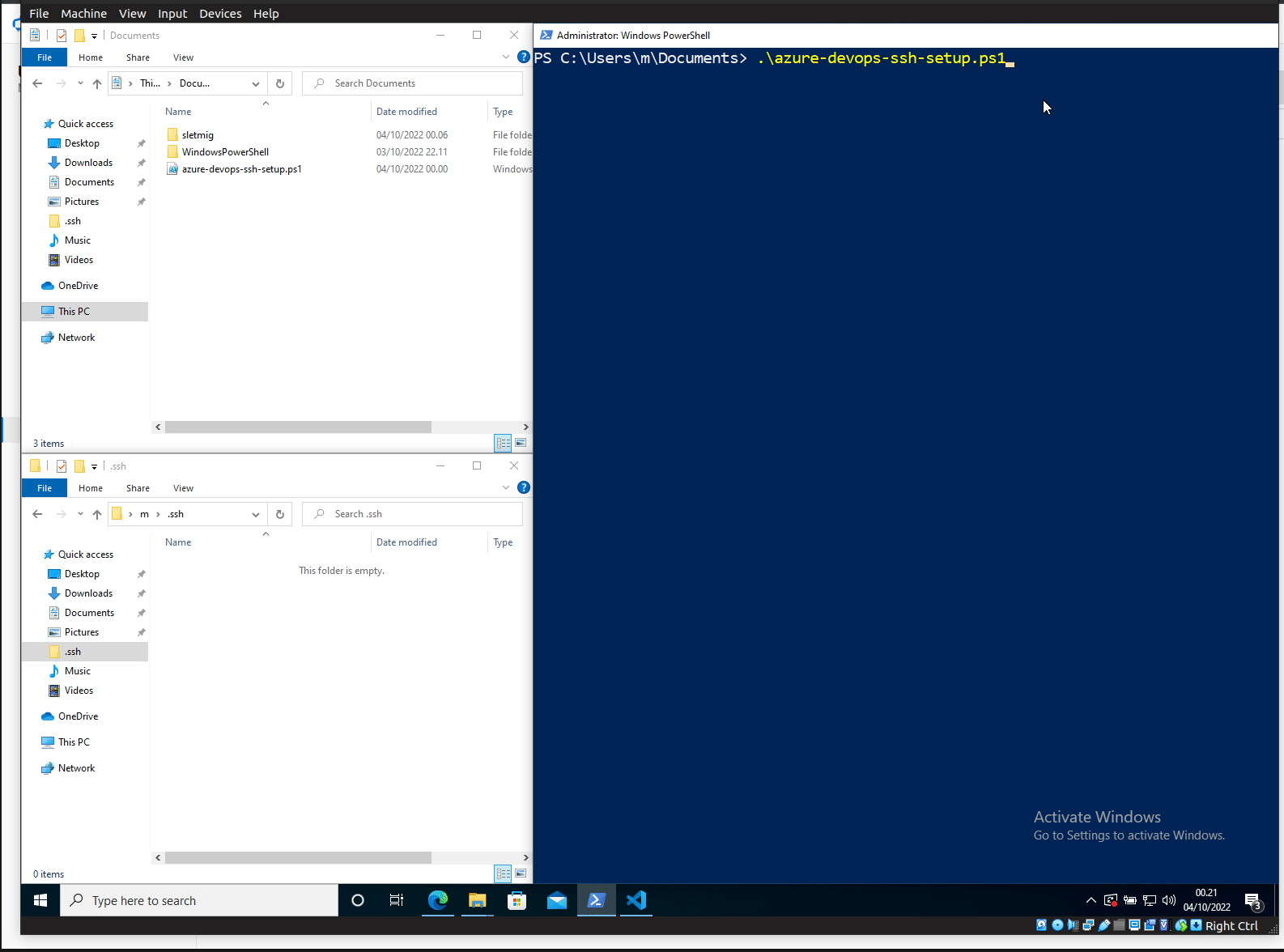Switch .ssh window to details view
This screenshot has width=1284, height=952.
point(503,873)
